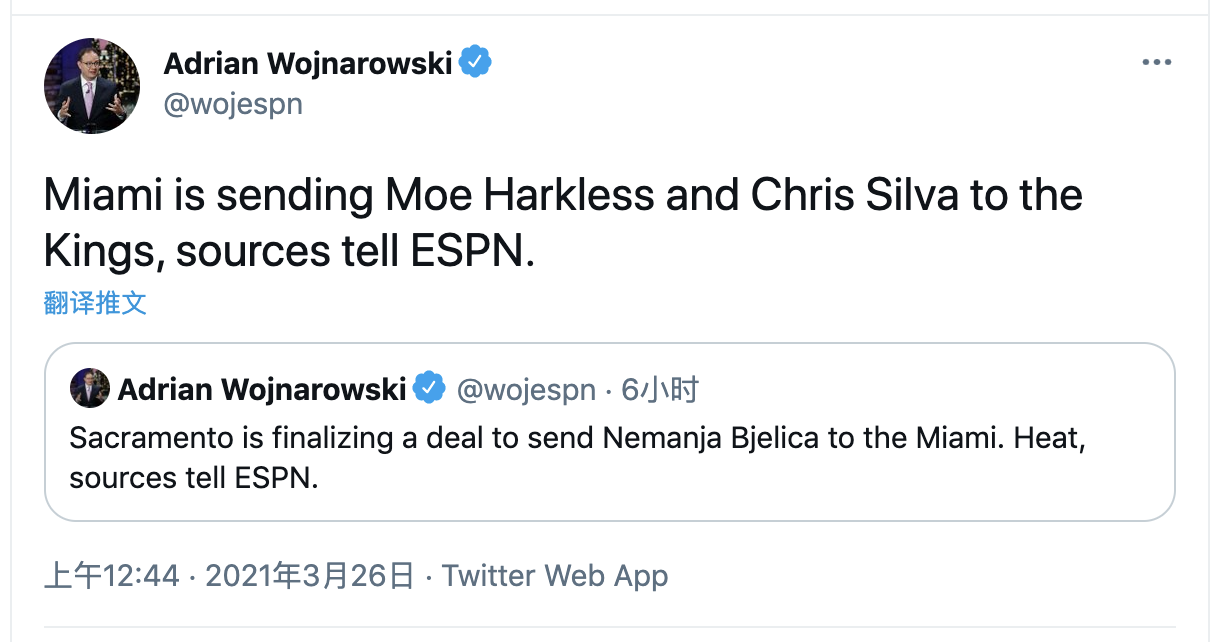Open the three-dot more options menu

1156,62
